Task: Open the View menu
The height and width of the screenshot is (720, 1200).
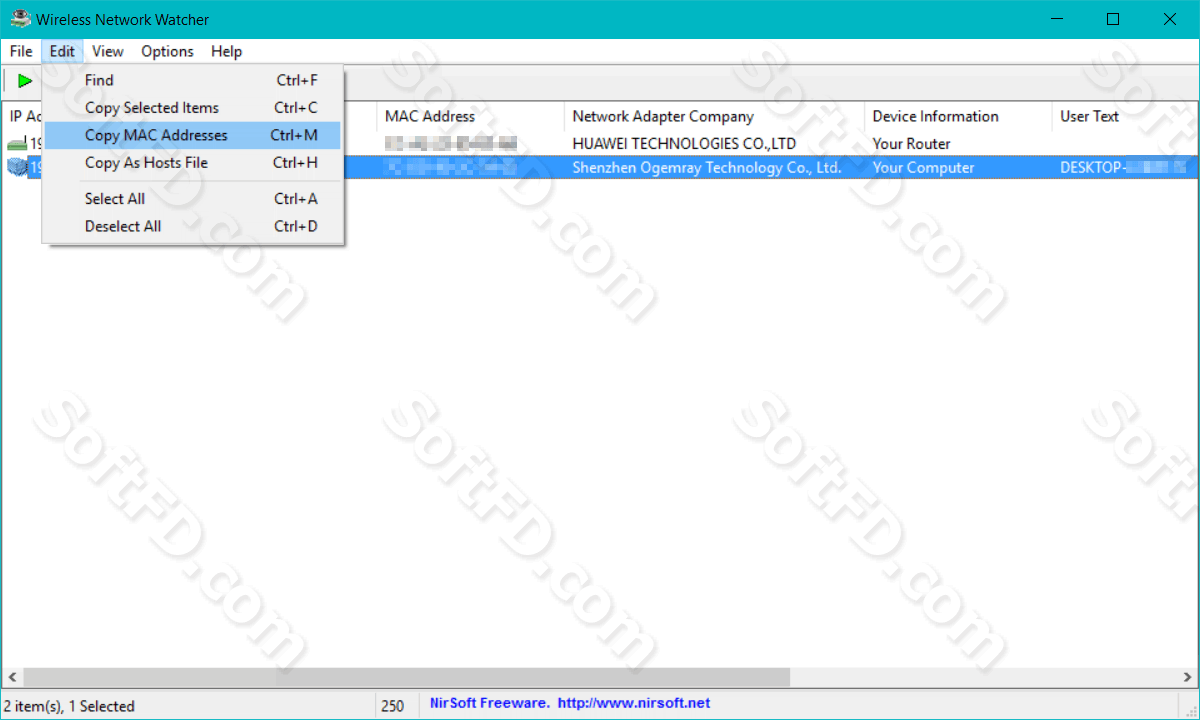Action: tap(107, 51)
